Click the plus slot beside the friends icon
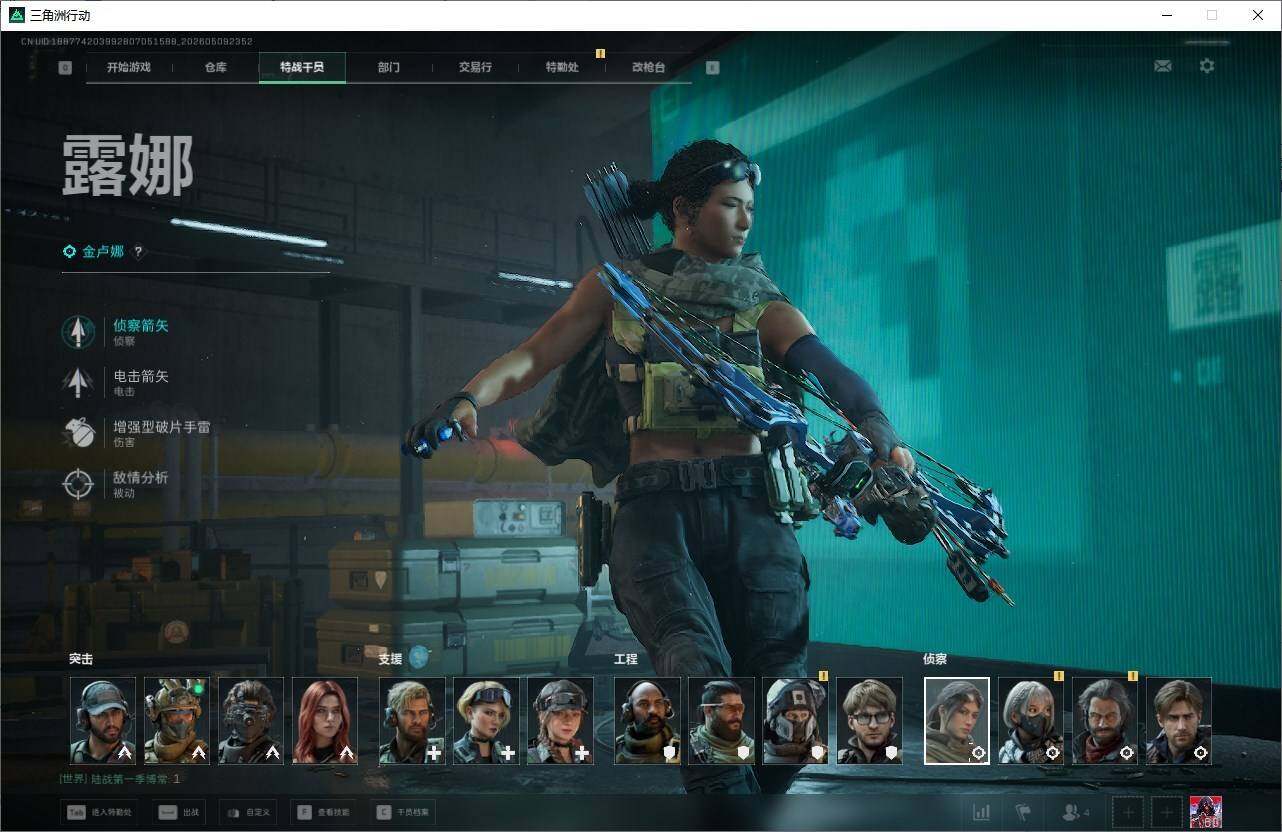 coord(1128,813)
